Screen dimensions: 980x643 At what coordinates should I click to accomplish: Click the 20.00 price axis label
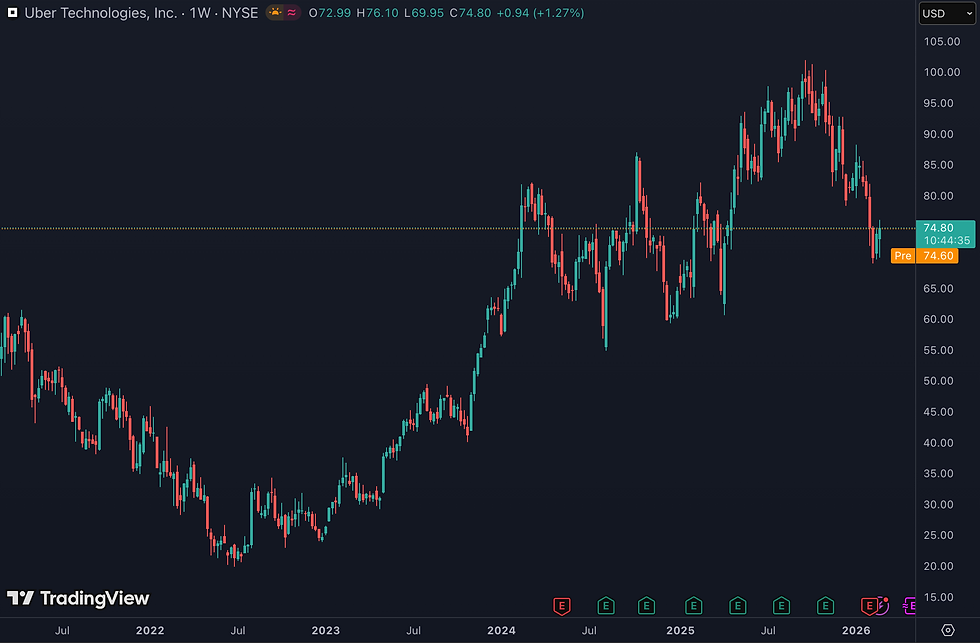[938, 566]
